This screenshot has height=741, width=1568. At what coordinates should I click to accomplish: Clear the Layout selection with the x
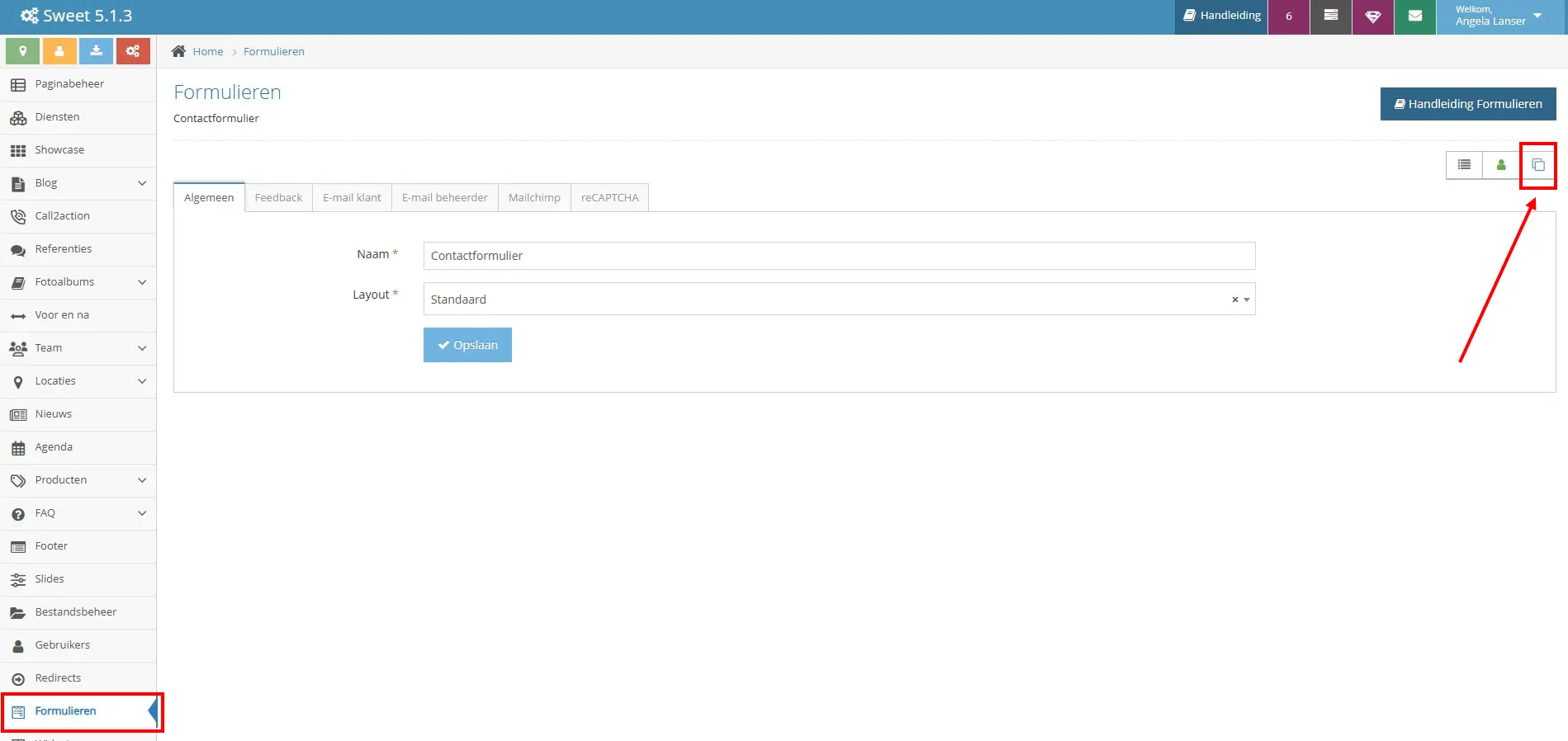[1234, 300]
